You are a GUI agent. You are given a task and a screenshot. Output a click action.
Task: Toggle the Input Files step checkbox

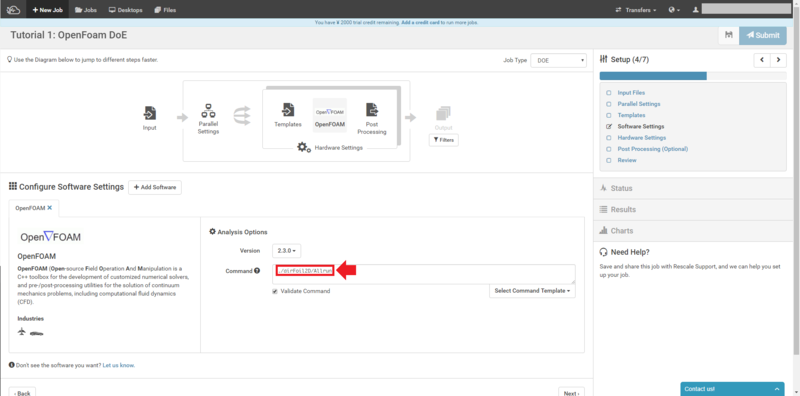point(608,93)
